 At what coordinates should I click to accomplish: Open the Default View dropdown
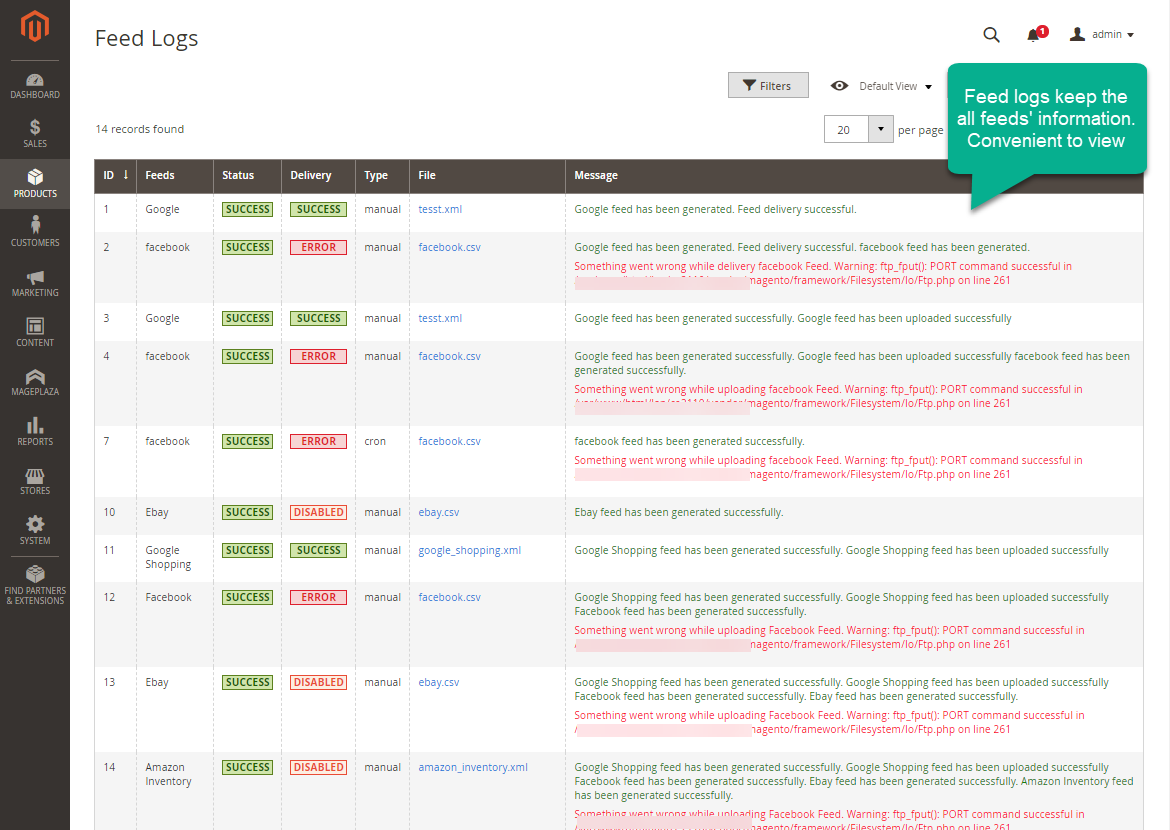881,86
